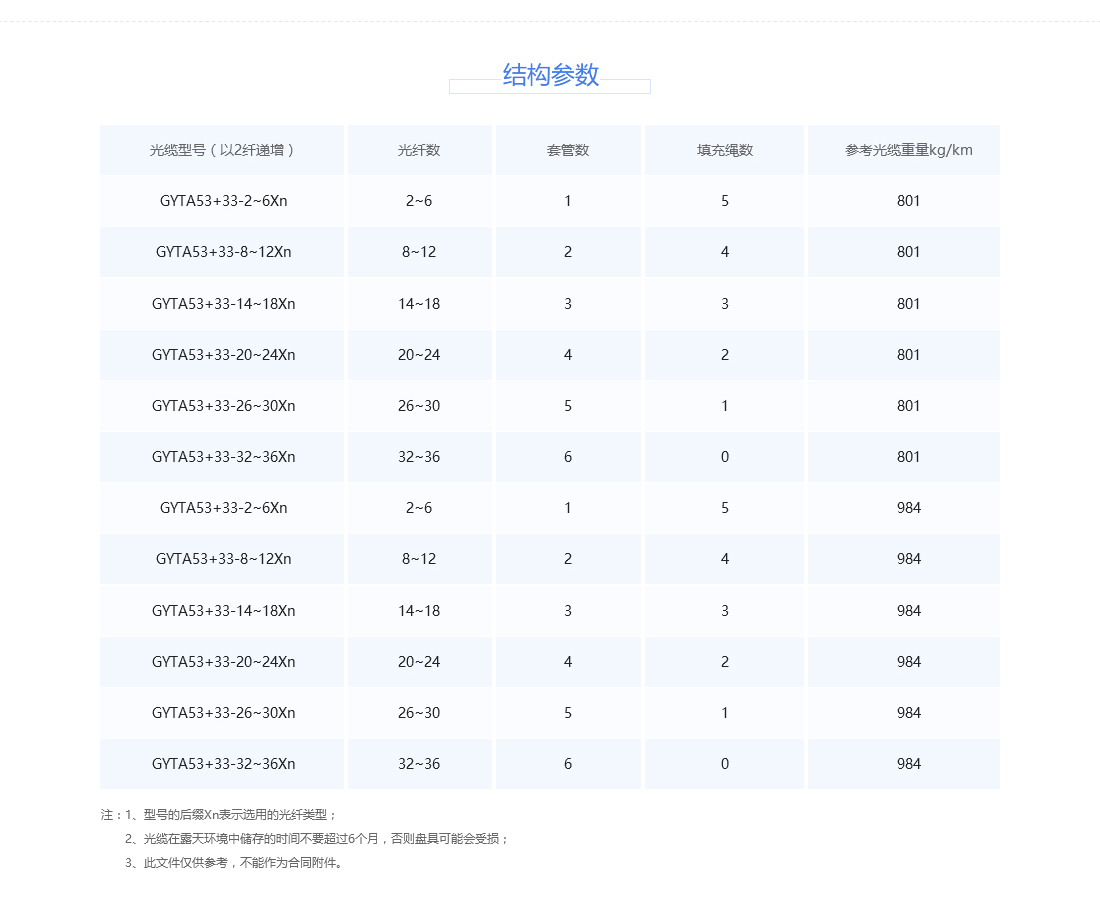The width and height of the screenshot is (1100, 920).
Task: Select fiber count 20~24 in the 801 row
Action: coord(419,355)
